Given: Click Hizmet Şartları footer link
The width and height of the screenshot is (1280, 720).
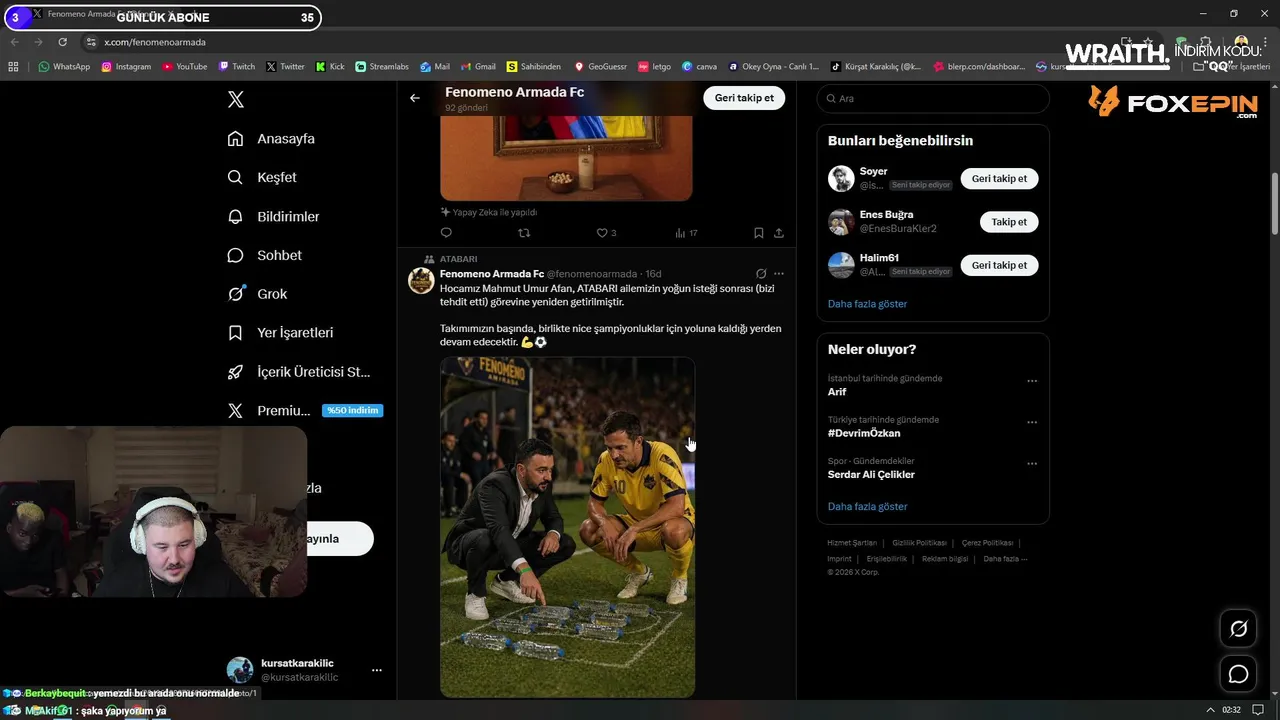Looking at the screenshot, I should [852, 543].
